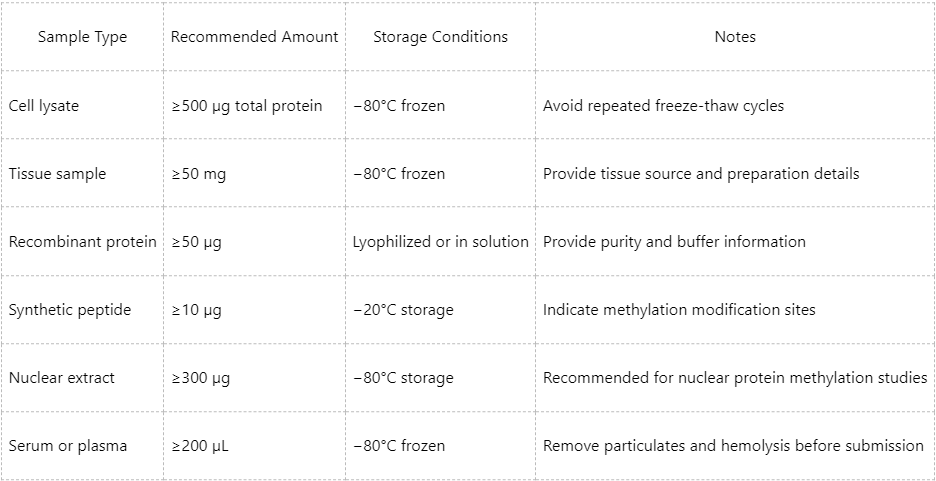
Task: Click the ≥200 µL amount cell
Action: coord(200,445)
